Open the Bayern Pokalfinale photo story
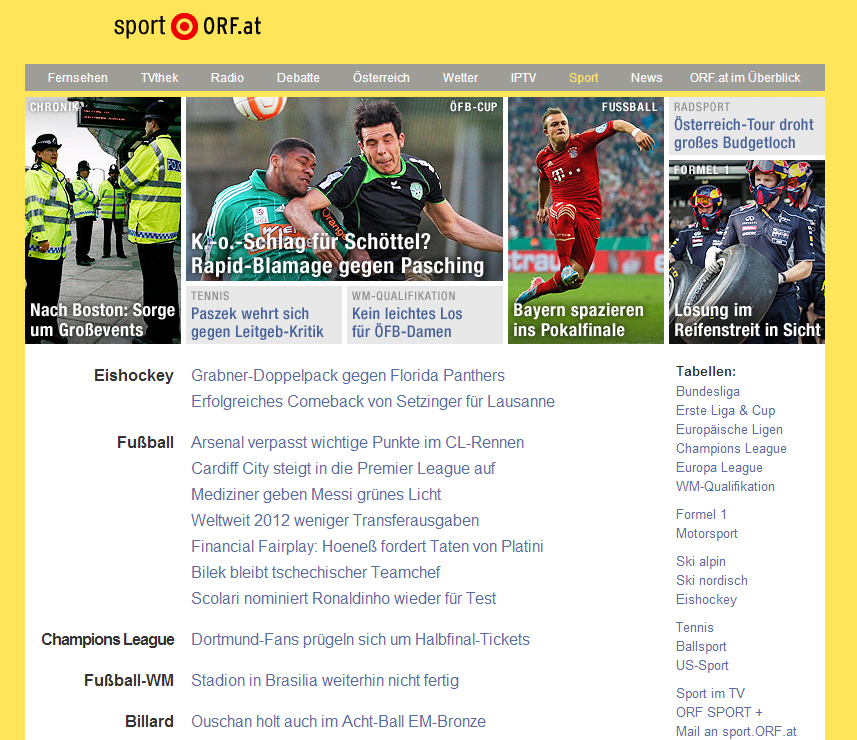The height and width of the screenshot is (740, 857). (x=586, y=220)
